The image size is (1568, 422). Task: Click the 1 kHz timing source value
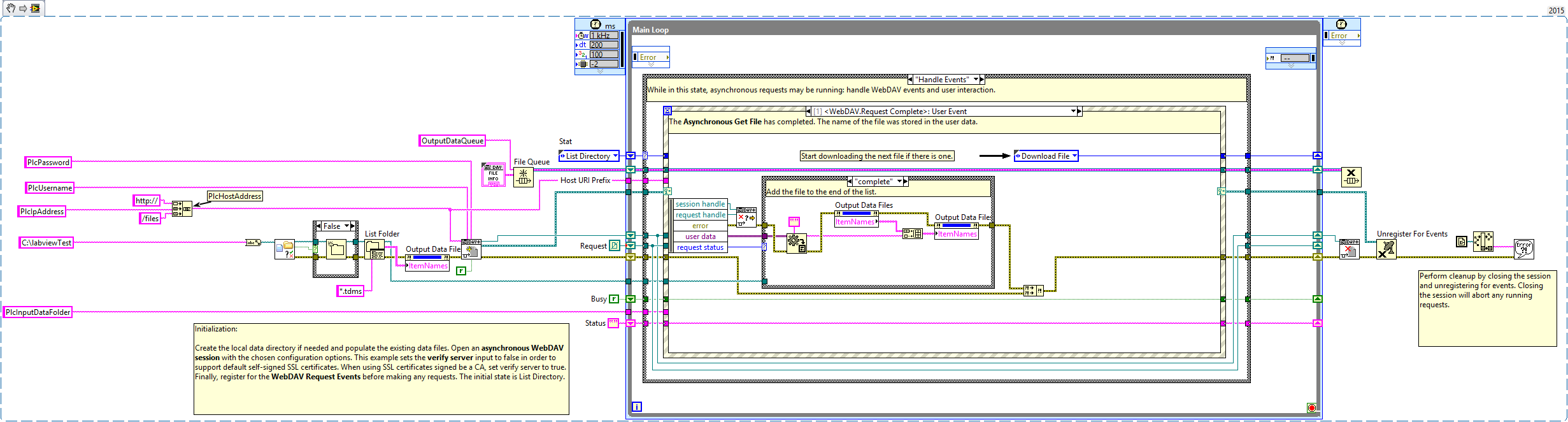pos(604,36)
